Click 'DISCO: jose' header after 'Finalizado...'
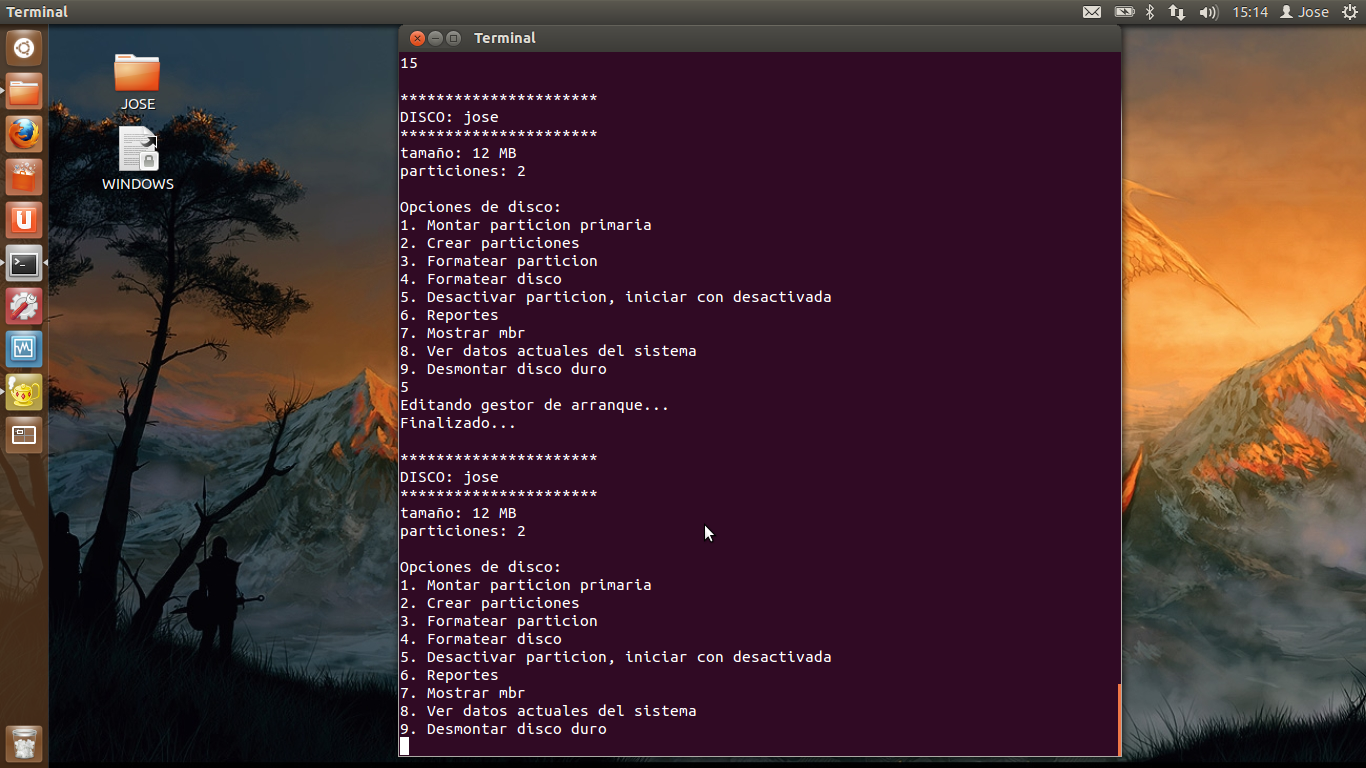The height and width of the screenshot is (768, 1366). pos(449,477)
